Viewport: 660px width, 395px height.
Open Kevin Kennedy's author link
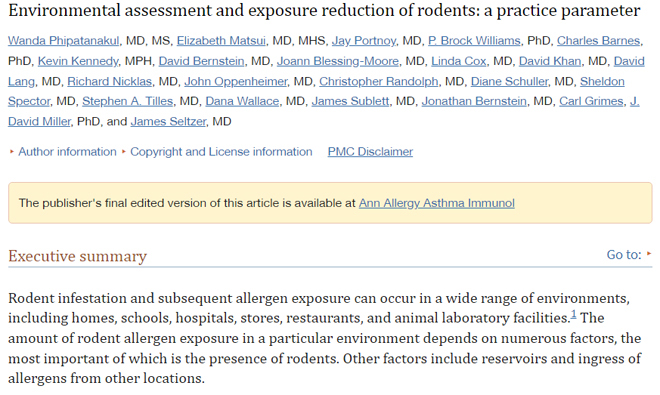78,61
